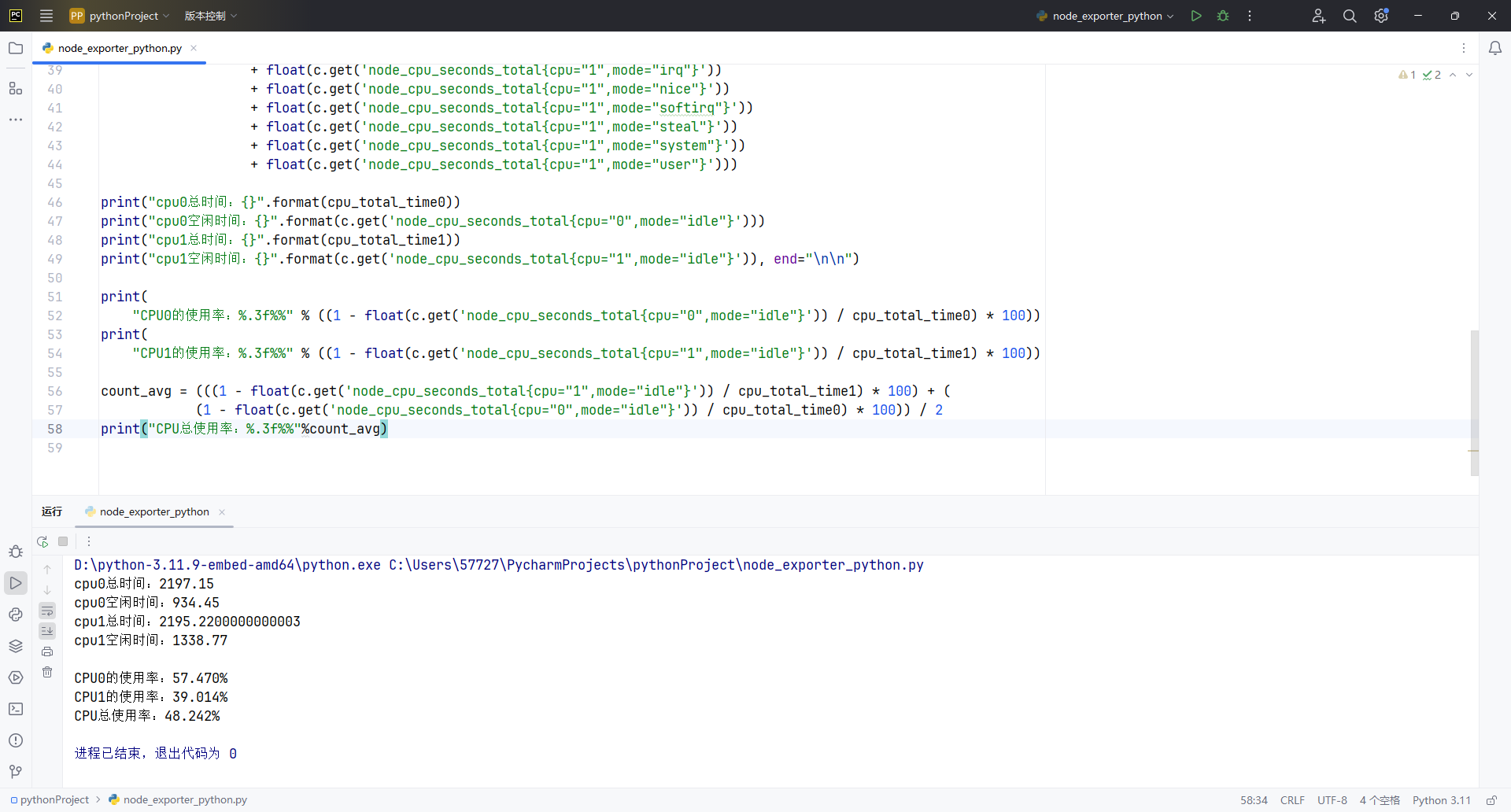This screenshot has height=812, width=1511.
Task: Close the node_exporter_python.py editor tab
Action: pyautogui.click(x=194, y=48)
